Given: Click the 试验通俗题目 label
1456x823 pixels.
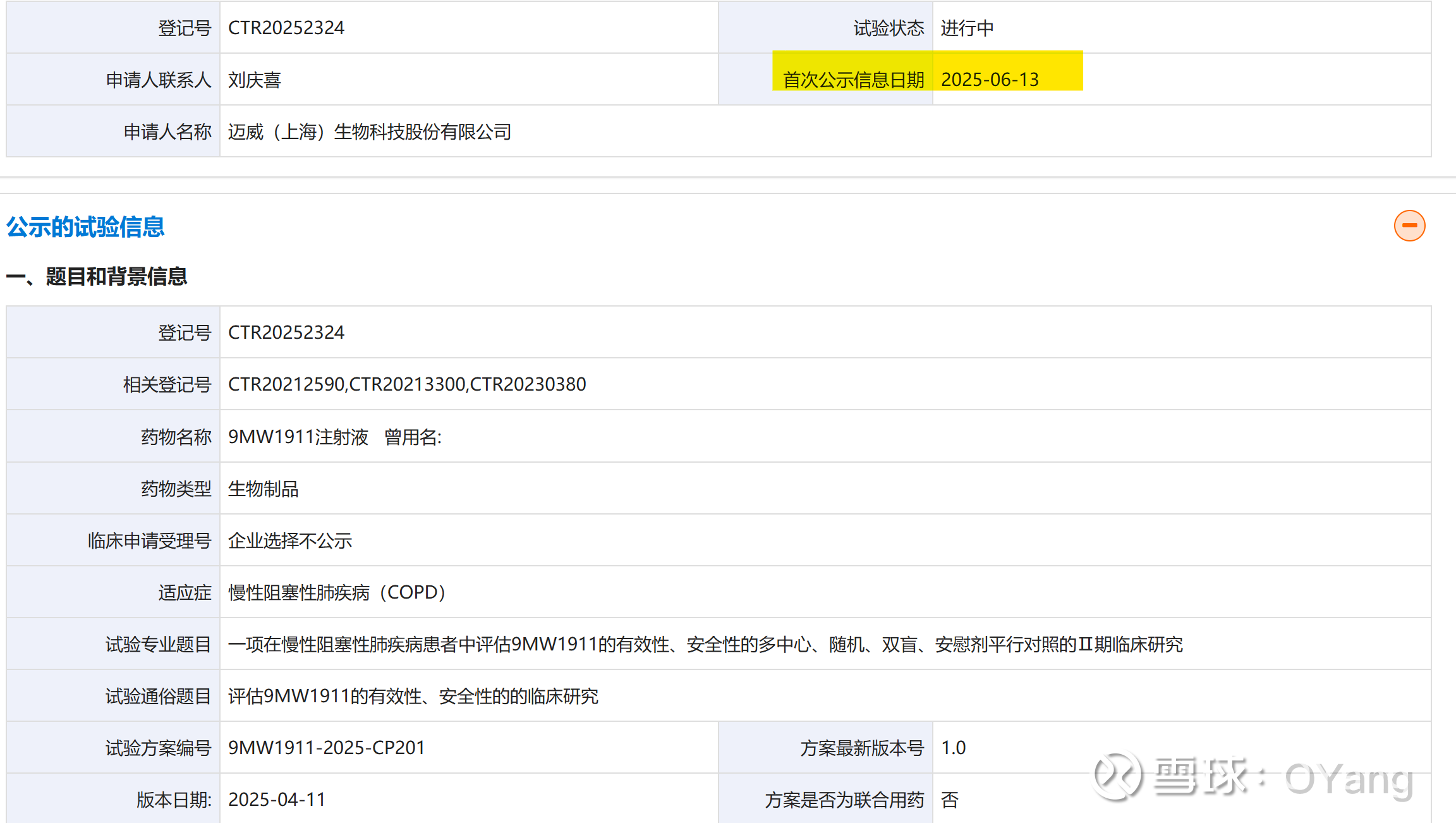Looking at the screenshot, I should pos(159,696).
